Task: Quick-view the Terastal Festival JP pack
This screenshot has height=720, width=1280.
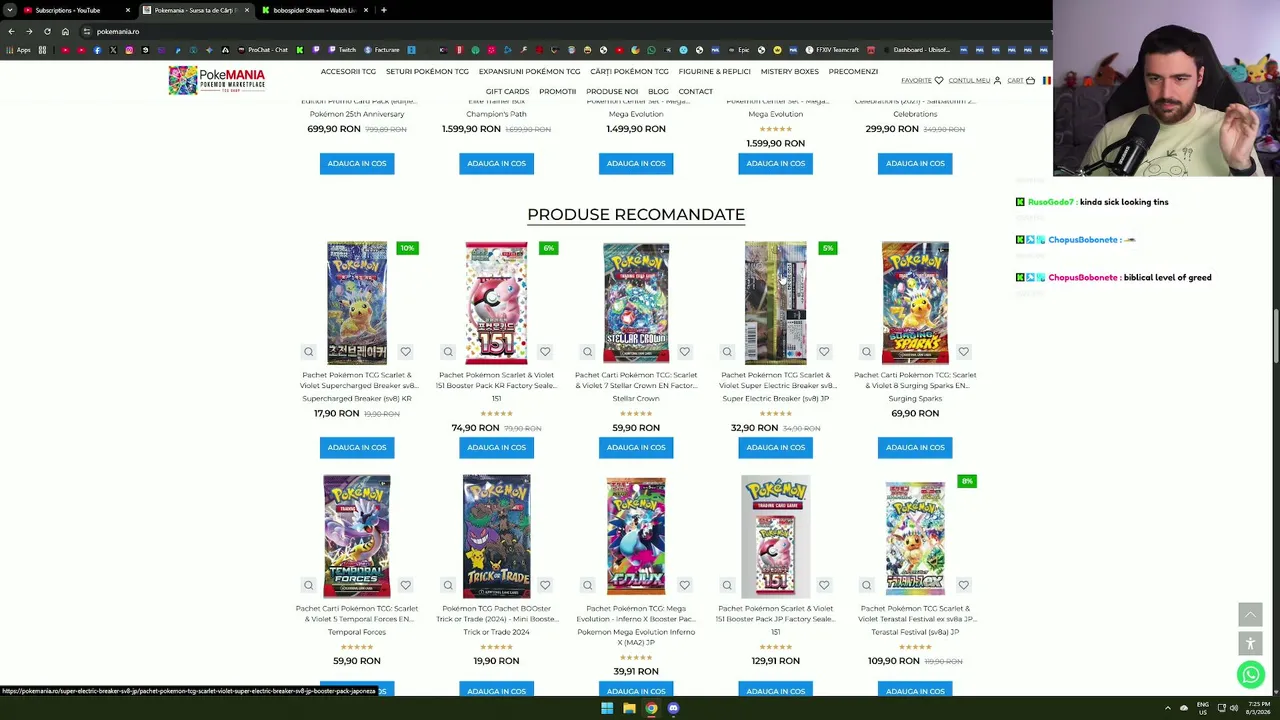Action: point(866,585)
